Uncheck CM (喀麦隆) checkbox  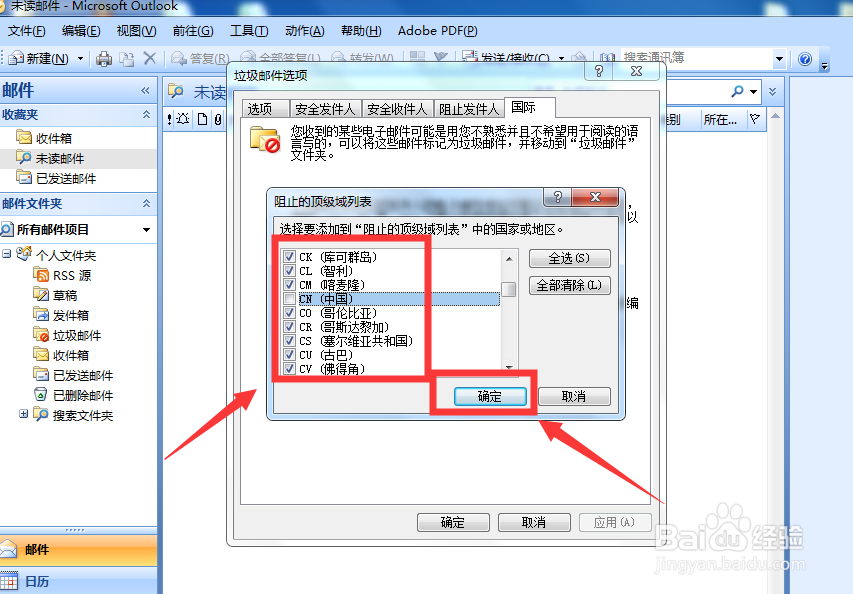pos(289,285)
